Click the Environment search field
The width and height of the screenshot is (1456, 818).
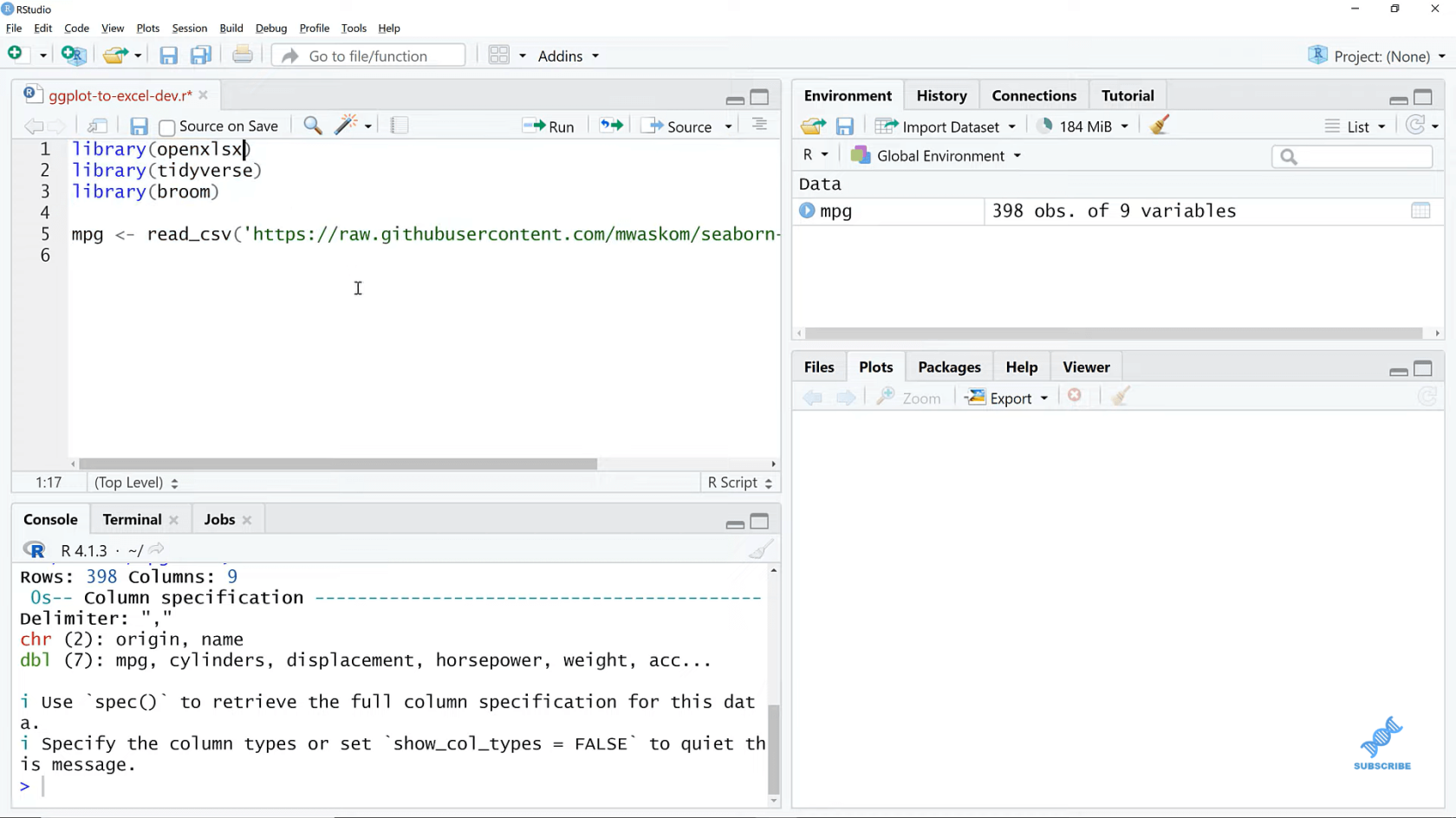(1352, 156)
